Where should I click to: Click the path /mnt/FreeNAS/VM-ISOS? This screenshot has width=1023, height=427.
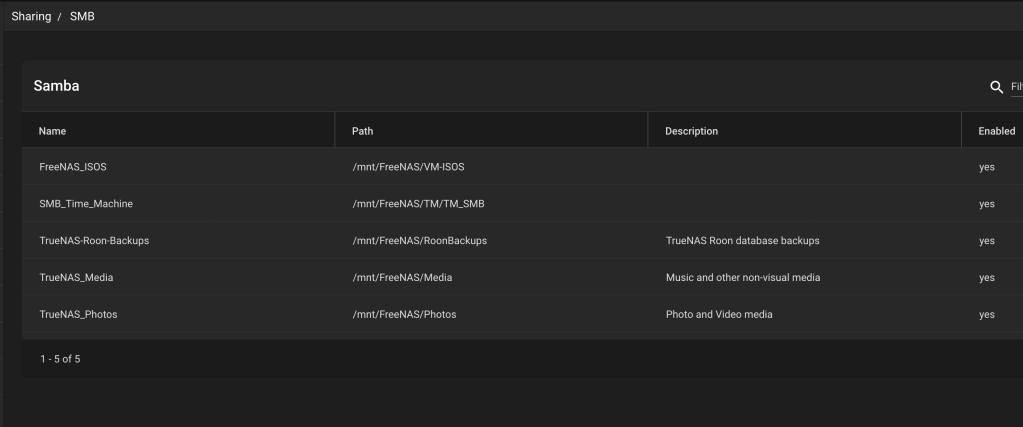tap(408, 167)
